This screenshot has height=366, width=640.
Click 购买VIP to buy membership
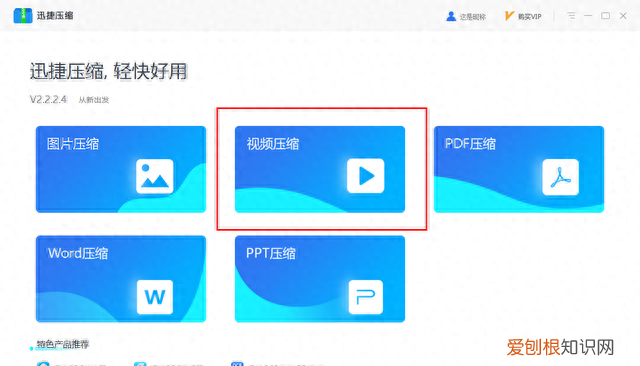click(523, 17)
